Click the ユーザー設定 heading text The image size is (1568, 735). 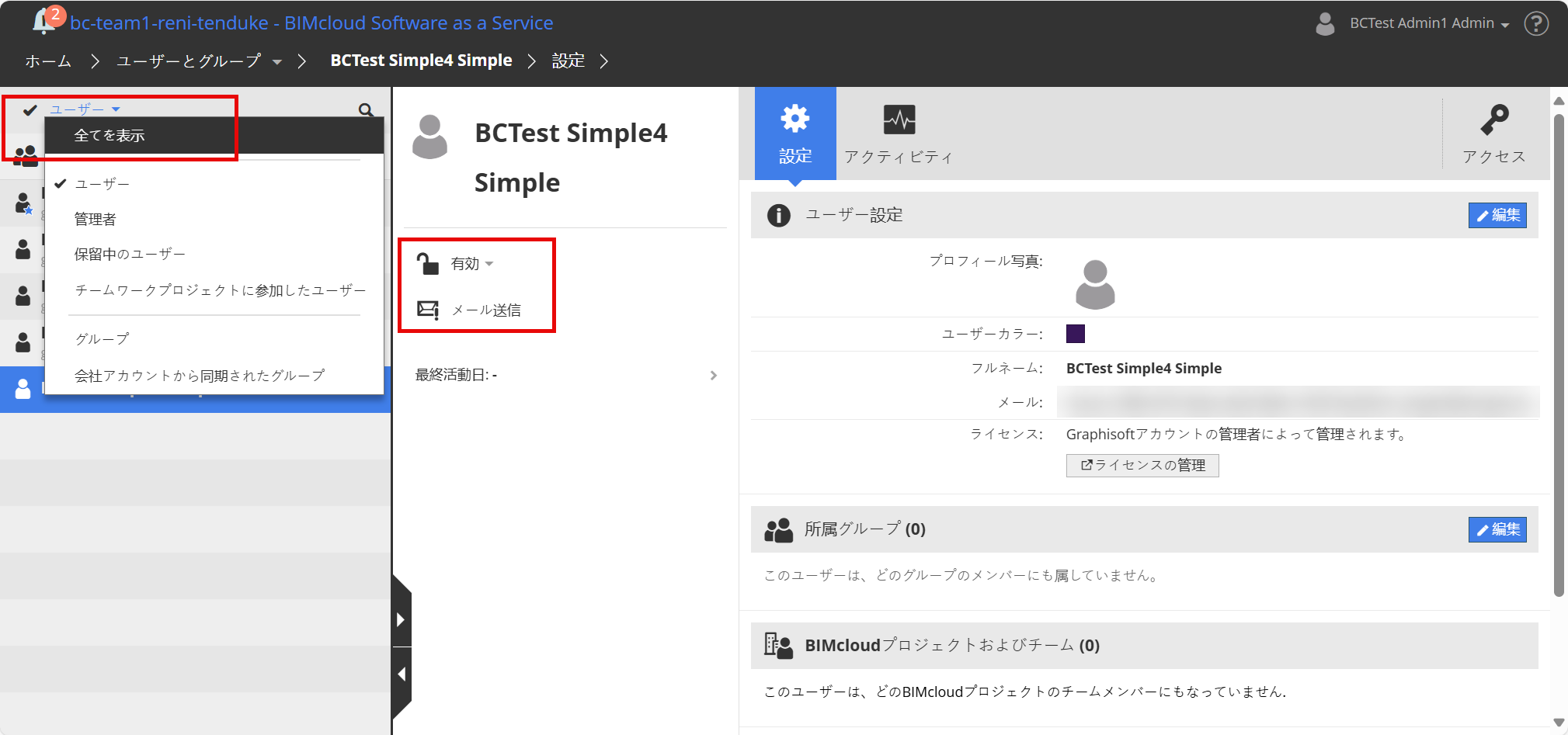(x=854, y=215)
